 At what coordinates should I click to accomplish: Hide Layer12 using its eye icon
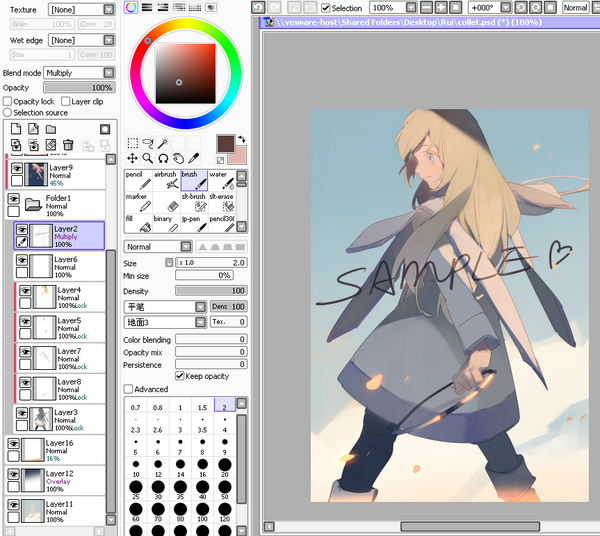click(x=13, y=474)
